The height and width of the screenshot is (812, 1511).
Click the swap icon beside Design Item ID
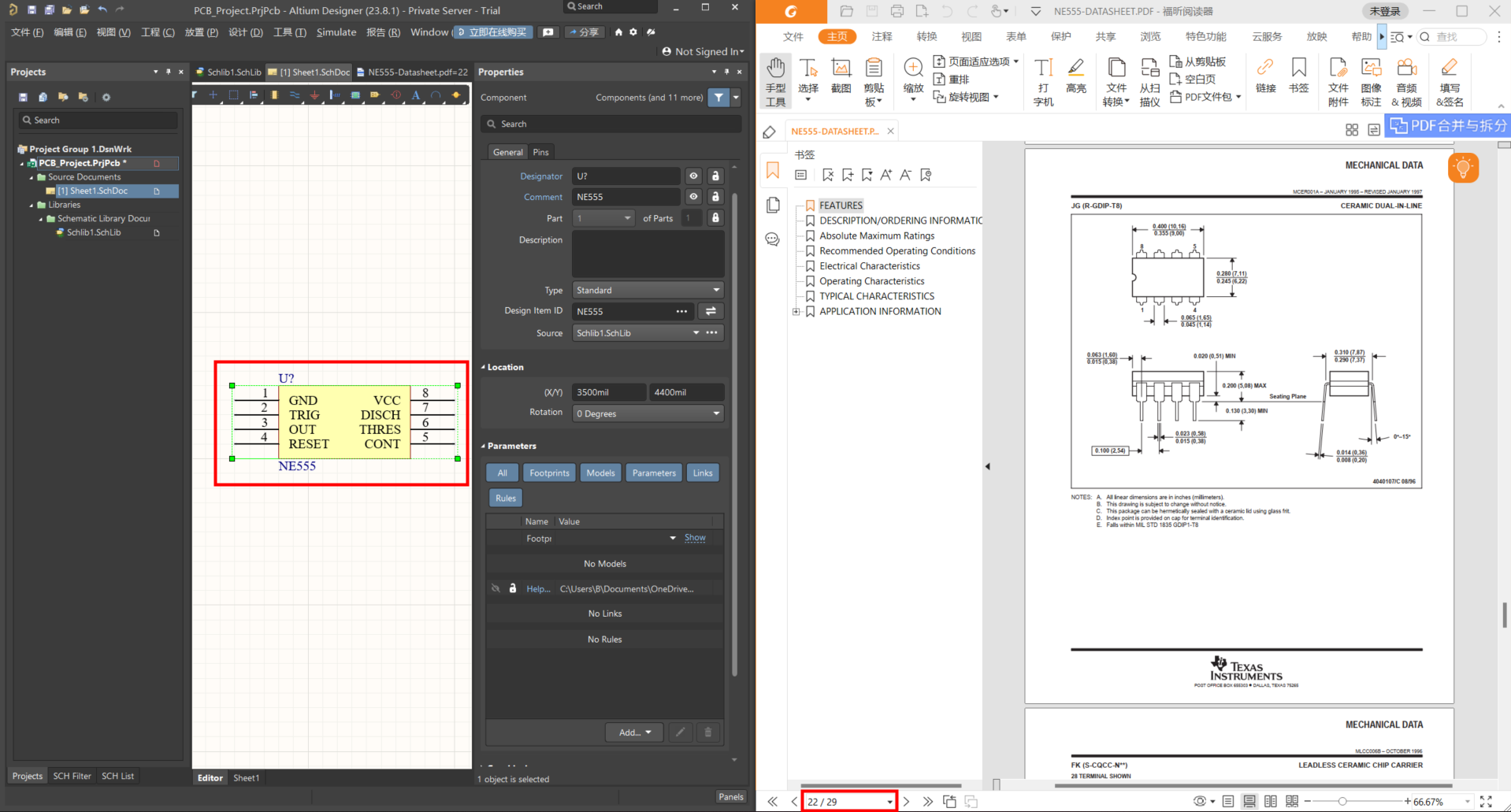click(711, 311)
